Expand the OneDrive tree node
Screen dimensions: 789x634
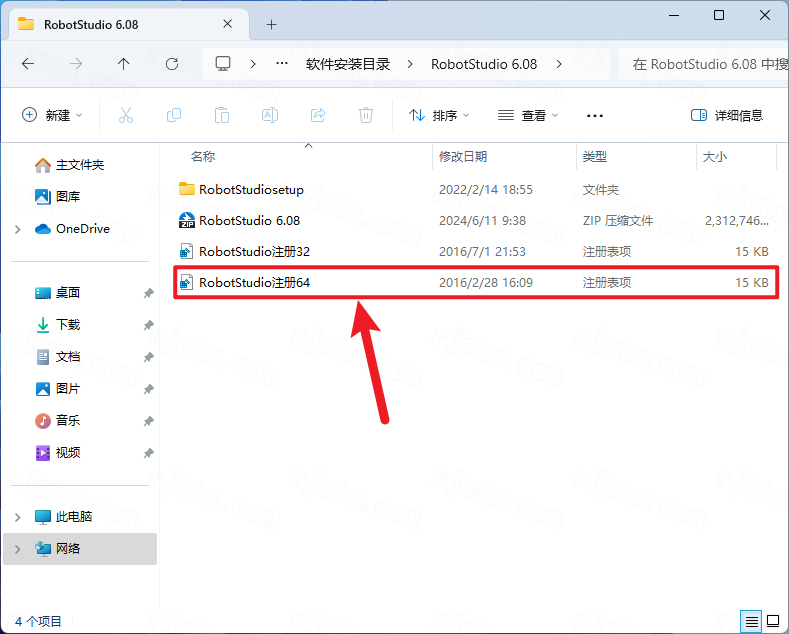18,229
